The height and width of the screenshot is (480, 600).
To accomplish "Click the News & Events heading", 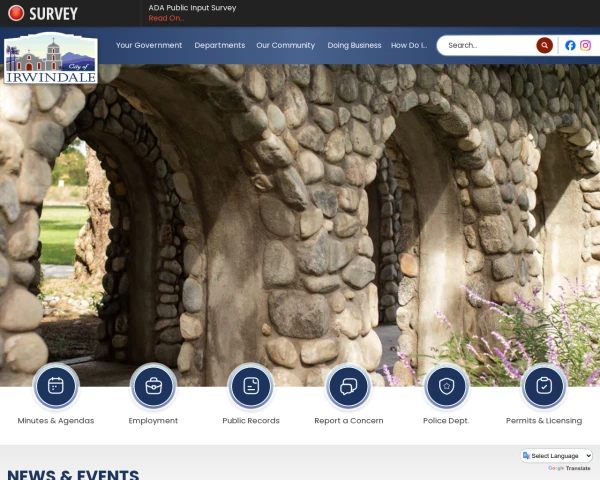I will click(x=73, y=475).
